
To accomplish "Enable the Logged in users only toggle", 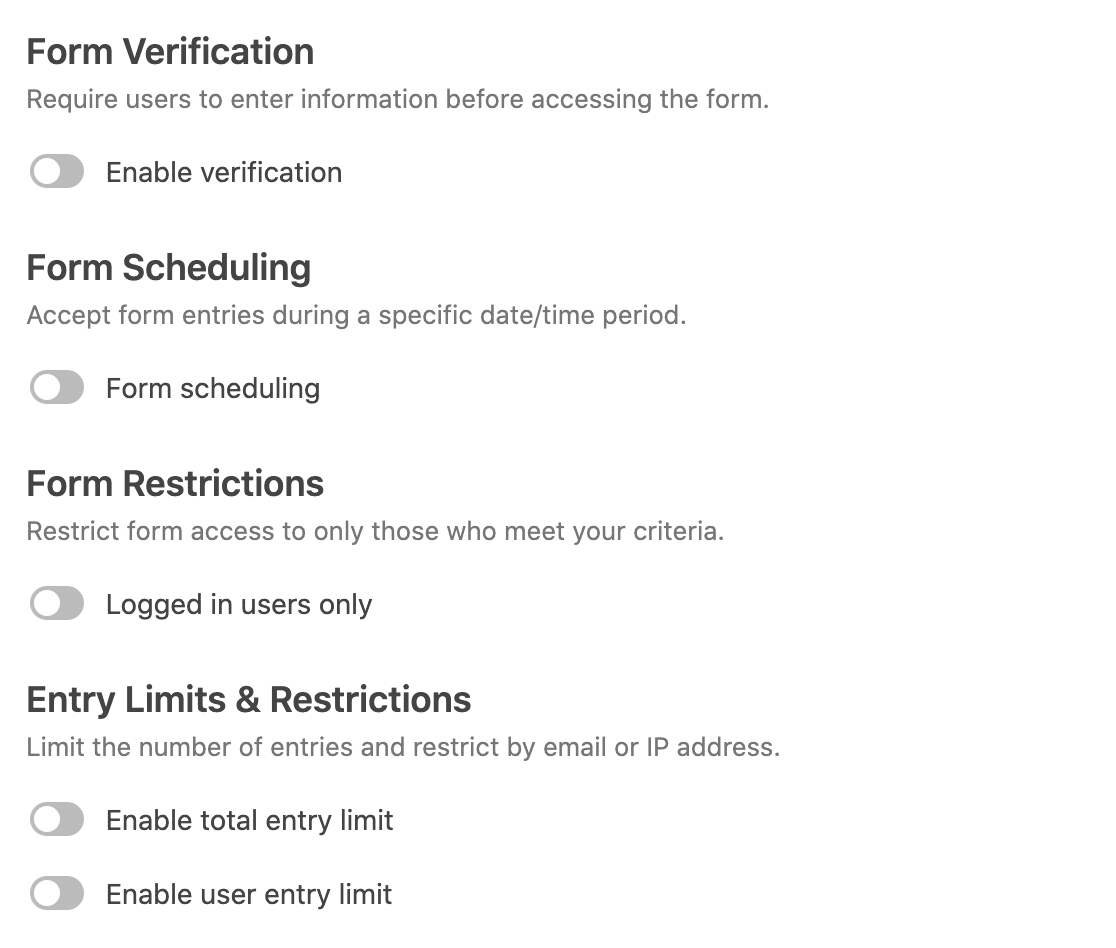I will (x=57, y=603).
